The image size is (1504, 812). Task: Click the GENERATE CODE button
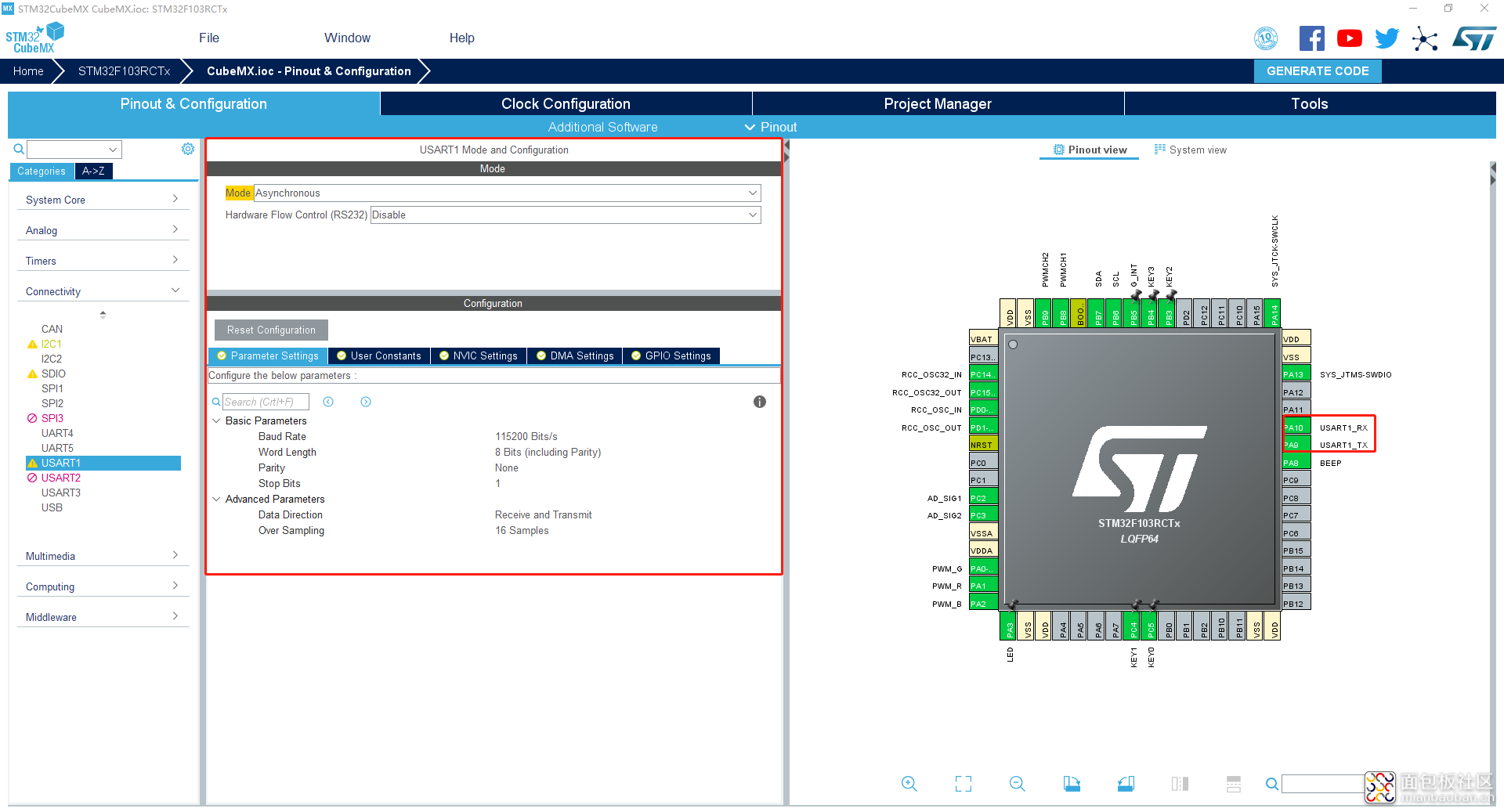[1318, 70]
